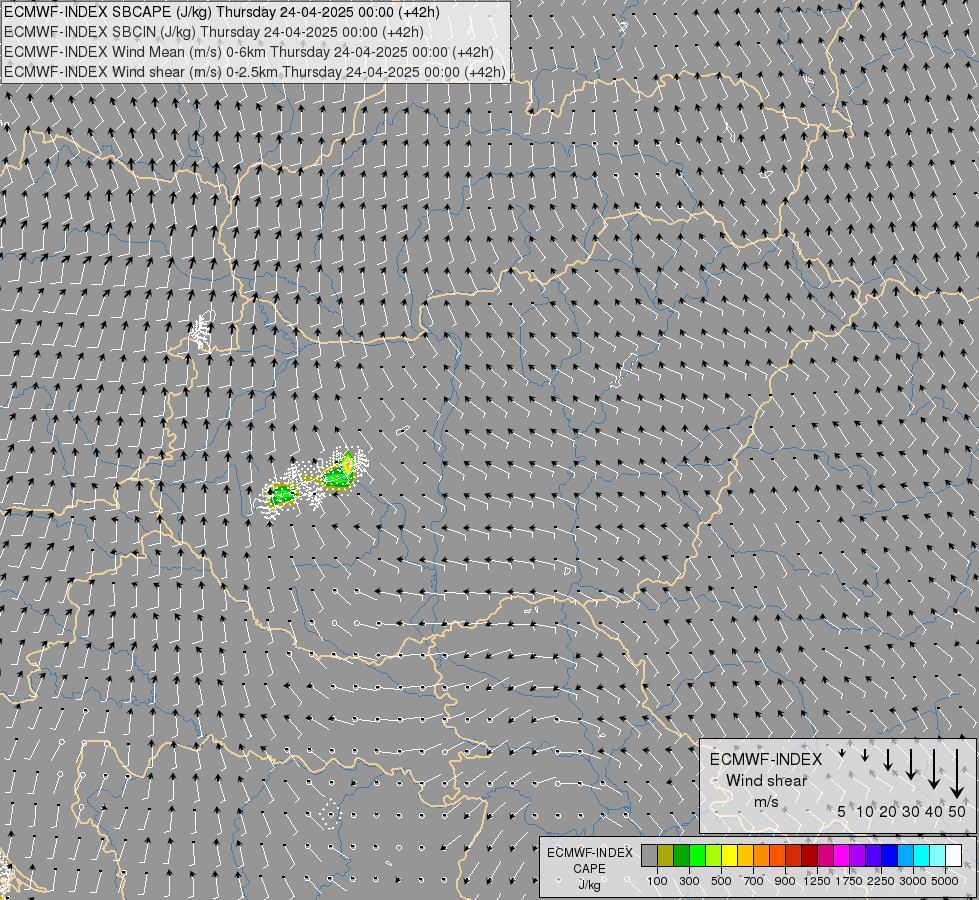Click the 30 m/s wind shear legend arrow

(911, 764)
